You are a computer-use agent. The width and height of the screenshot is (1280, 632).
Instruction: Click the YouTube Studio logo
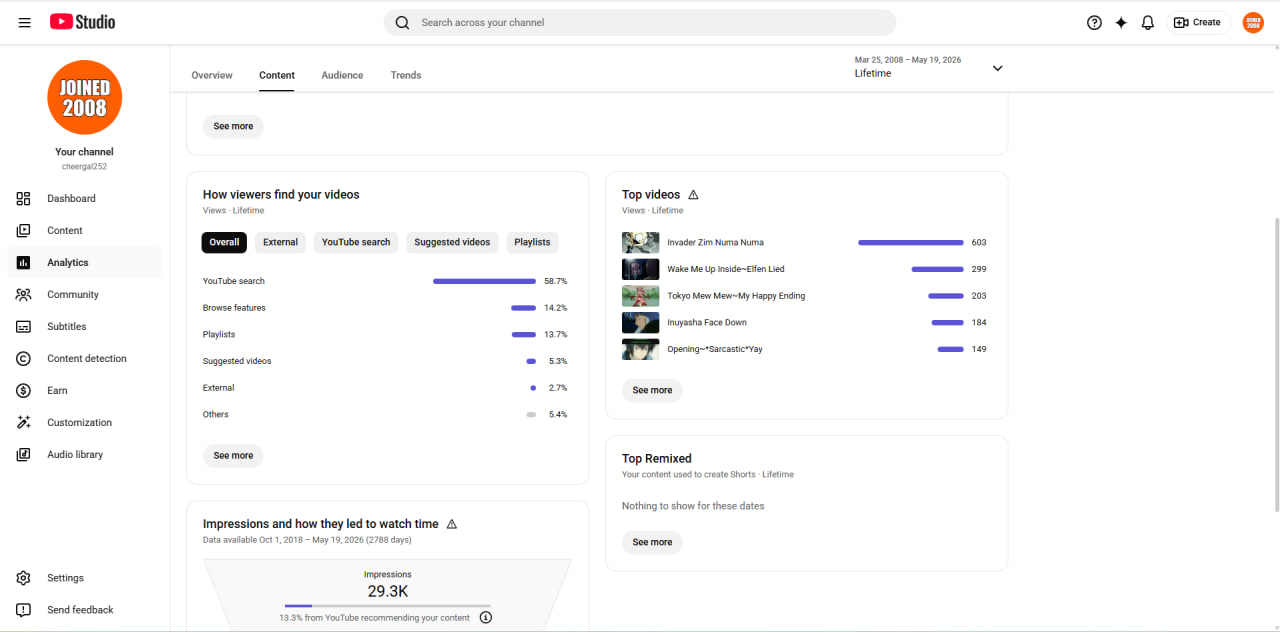click(82, 22)
